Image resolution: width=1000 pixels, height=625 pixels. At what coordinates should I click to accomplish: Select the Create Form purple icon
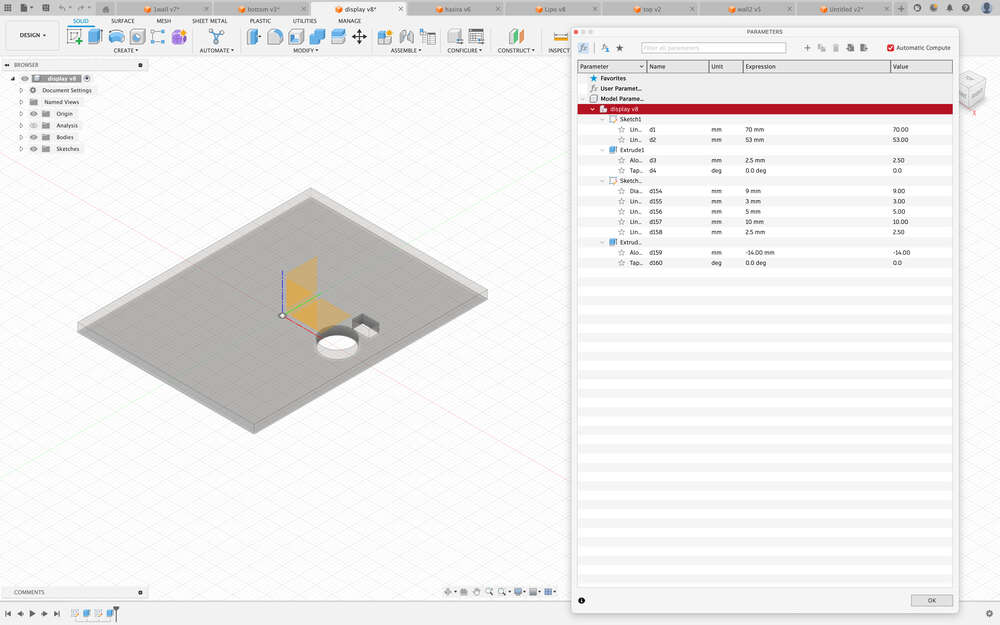point(179,36)
